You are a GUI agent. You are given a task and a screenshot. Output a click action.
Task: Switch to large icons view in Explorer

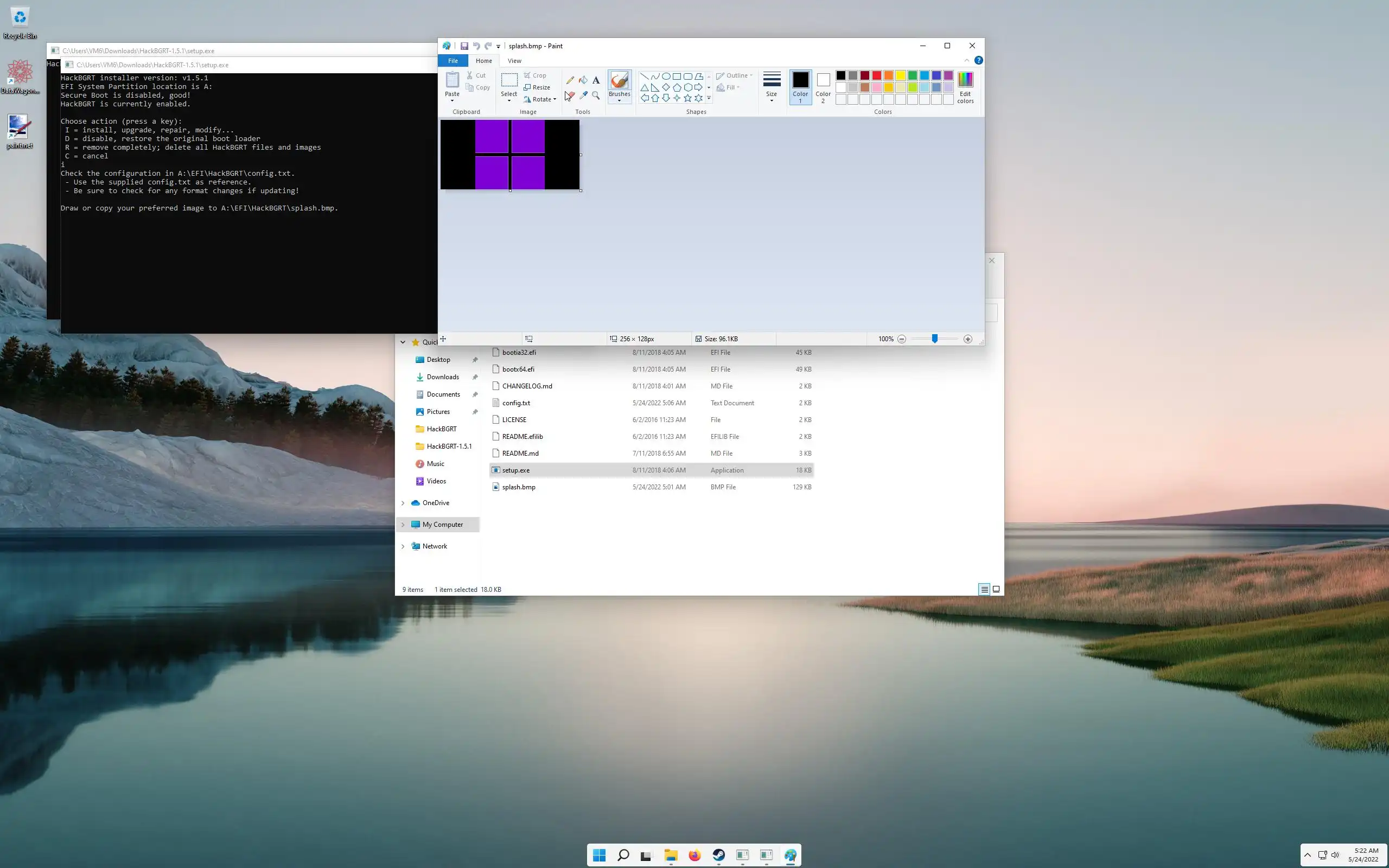tap(996, 589)
